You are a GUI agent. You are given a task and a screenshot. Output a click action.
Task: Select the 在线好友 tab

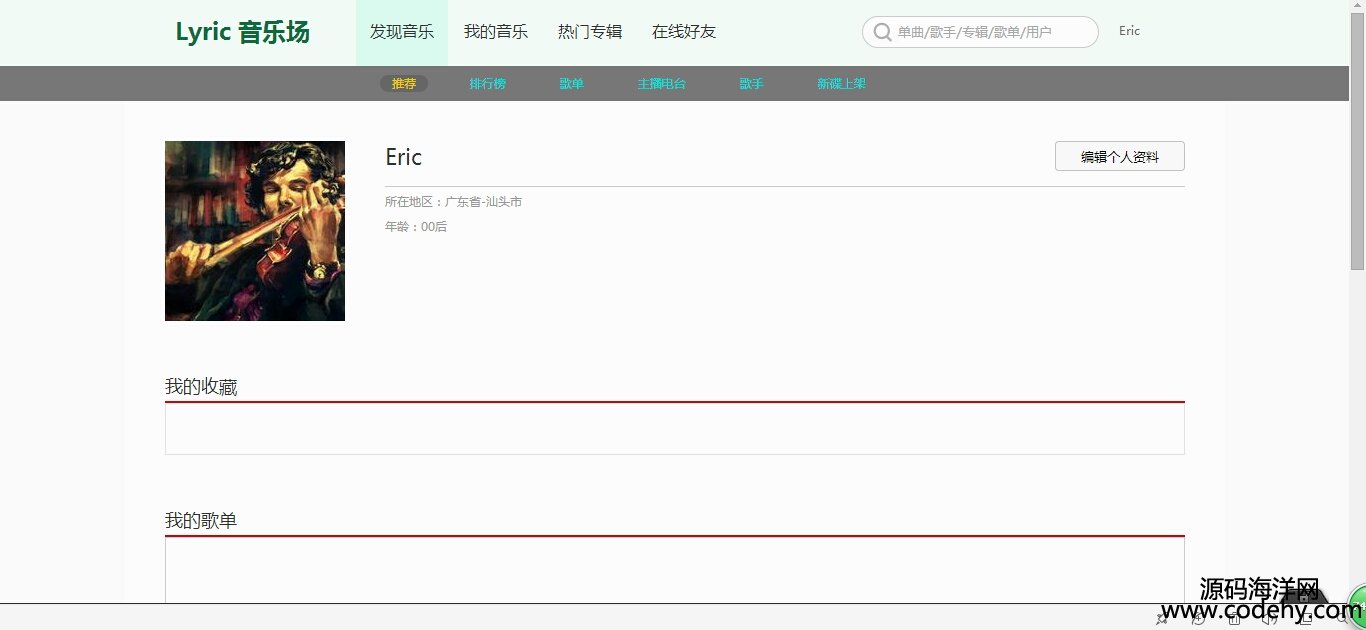[684, 32]
